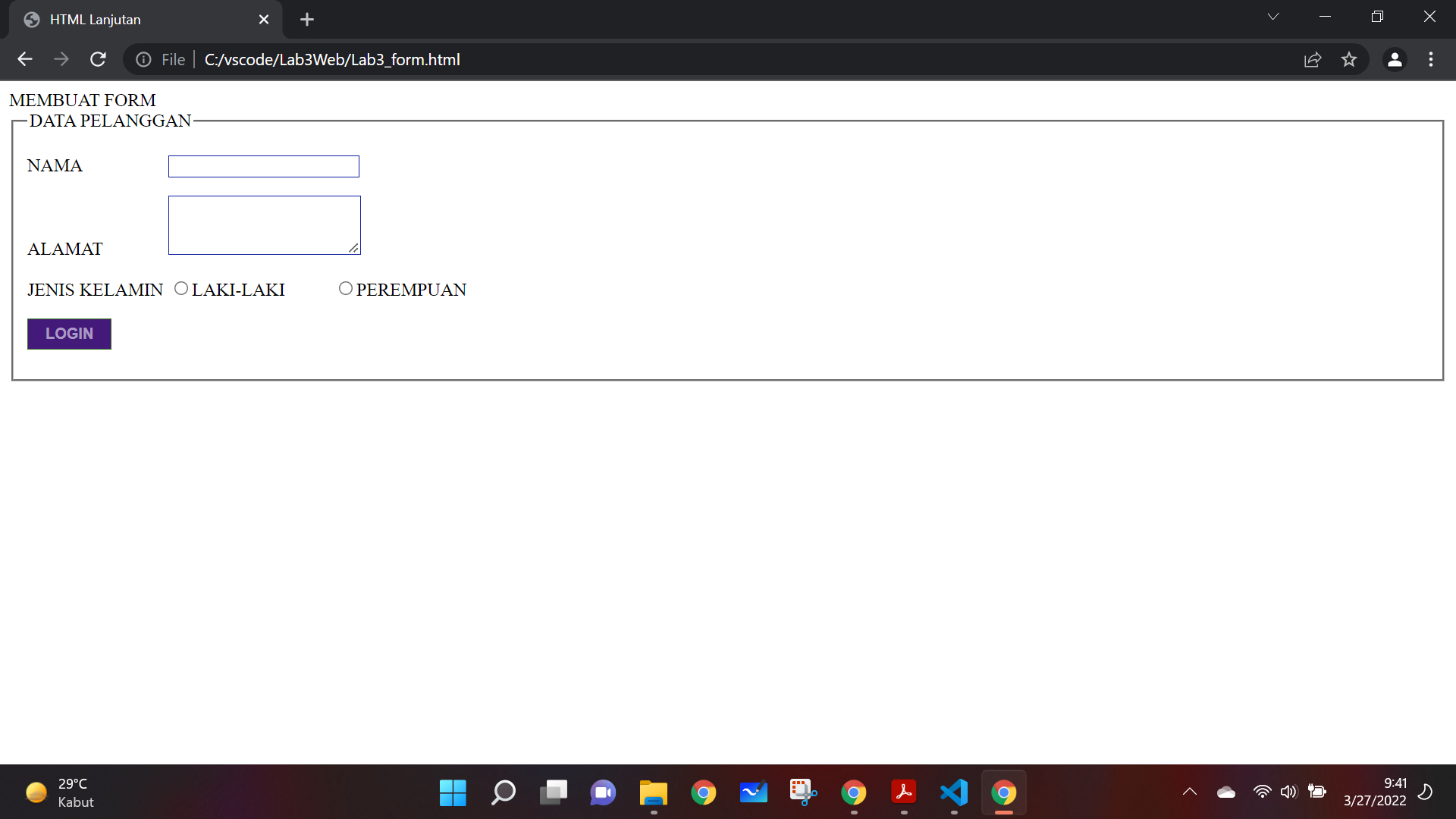
Task: Open a new browser tab
Action: 306,19
